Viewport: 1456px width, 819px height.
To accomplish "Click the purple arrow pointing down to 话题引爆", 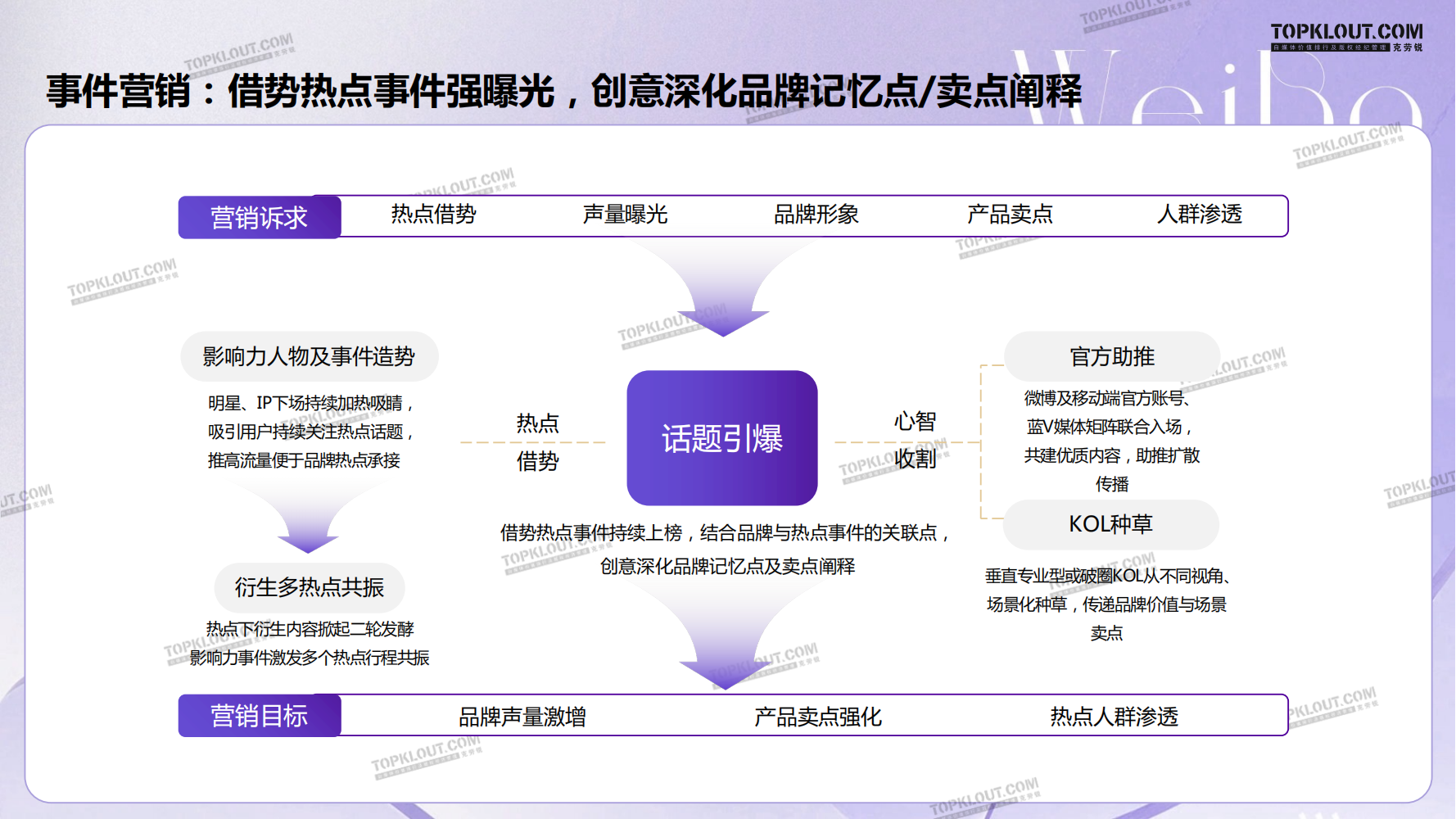I will click(722, 303).
